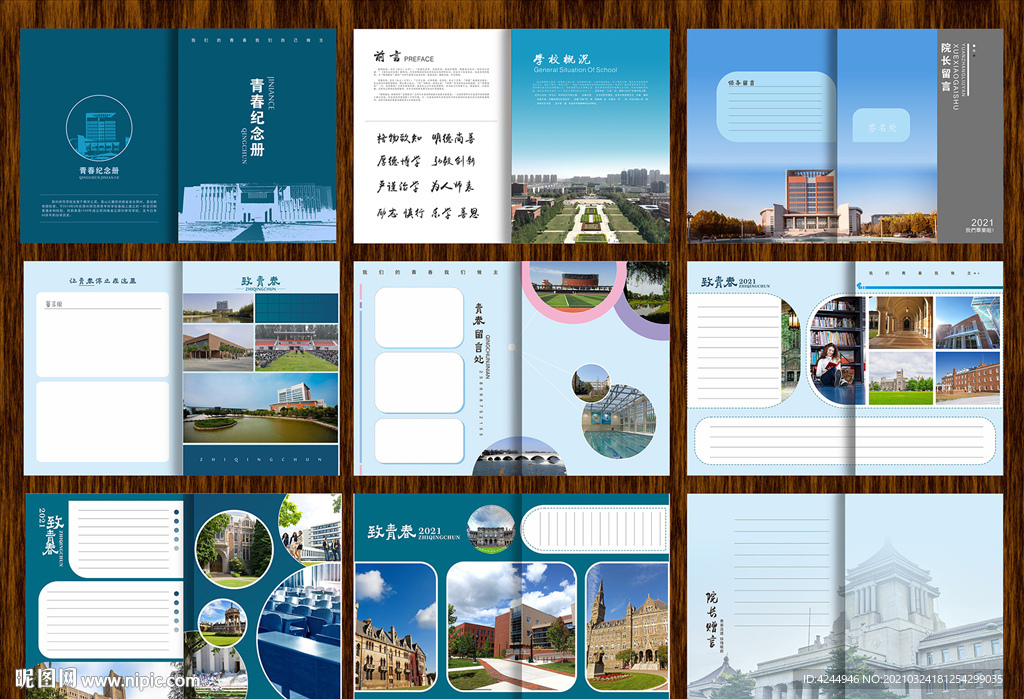The height and width of the screenshot is (699, 1024).
Task: Open the round mansion photo beside ZHIQINGCHUN
Action: click(x=492, y=528)
